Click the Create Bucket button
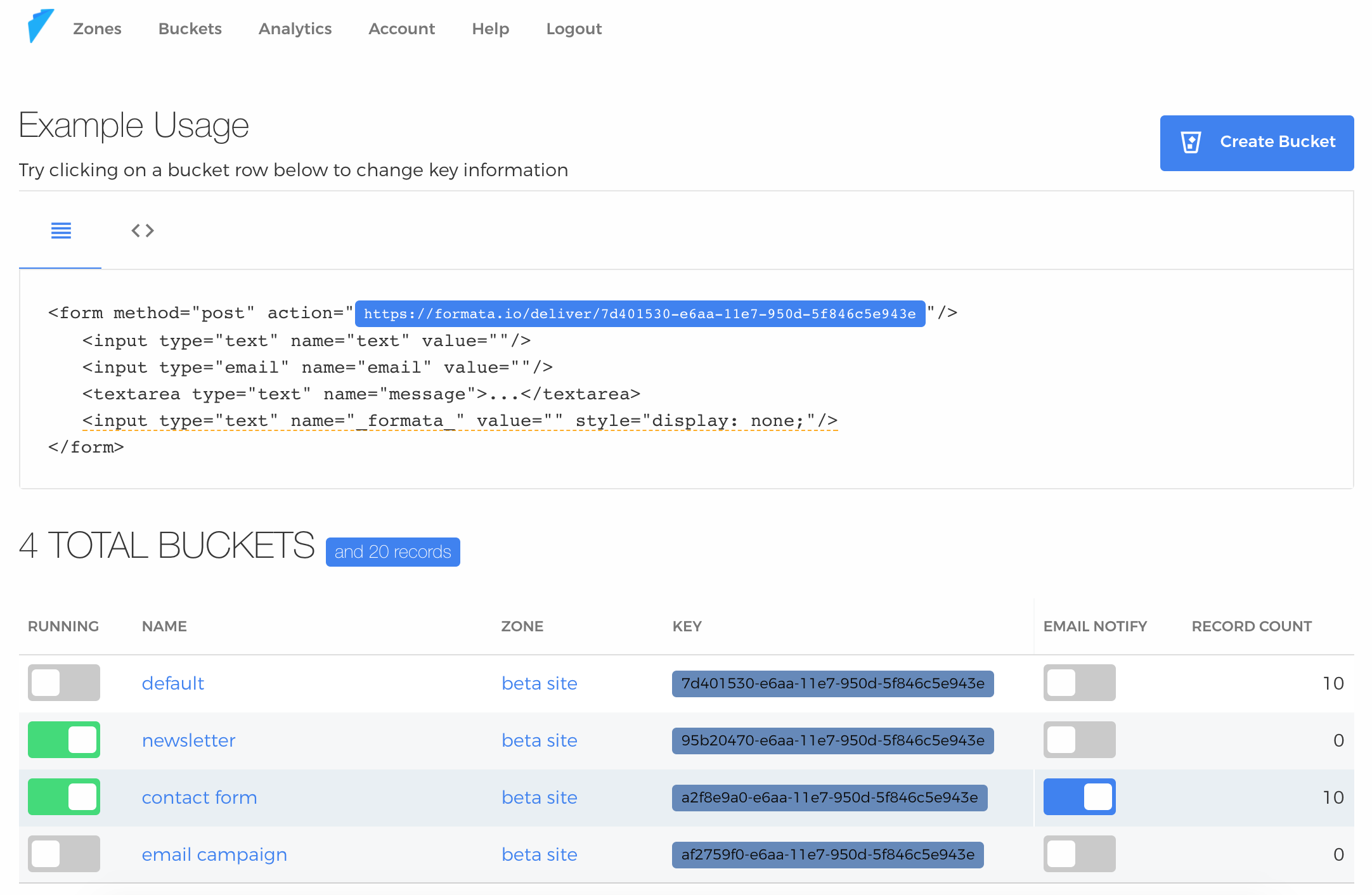 [1257, 143]
